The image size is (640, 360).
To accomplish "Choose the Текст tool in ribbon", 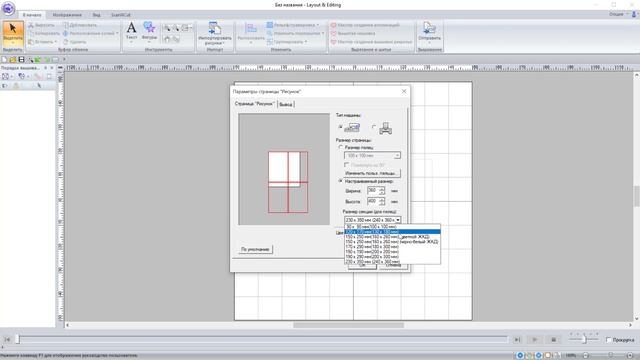I will point(131,32).
